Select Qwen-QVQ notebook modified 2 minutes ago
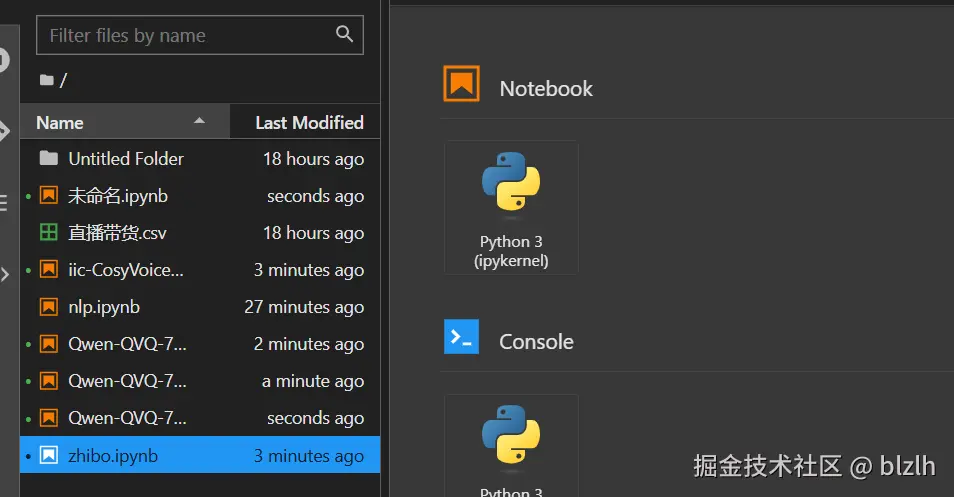Viewport: 954px width, 497px height. (x=127, y=344)
